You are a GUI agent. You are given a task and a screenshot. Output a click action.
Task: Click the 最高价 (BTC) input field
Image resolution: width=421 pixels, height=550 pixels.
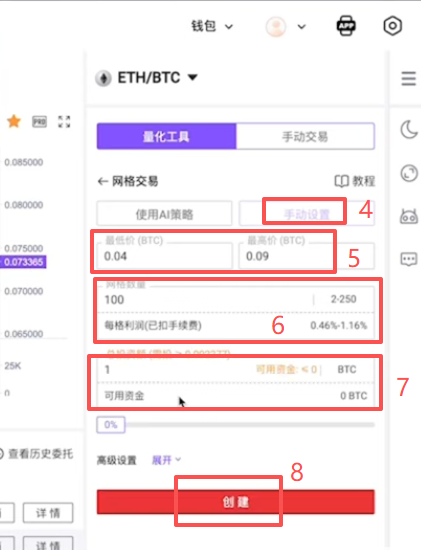pyautogui.click(x=306, y=256)
